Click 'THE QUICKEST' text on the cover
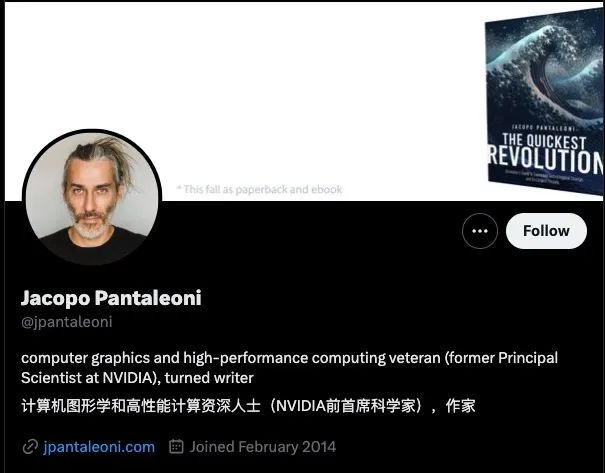Viewport: 605px width, 473px height. (x=544, y=140)
